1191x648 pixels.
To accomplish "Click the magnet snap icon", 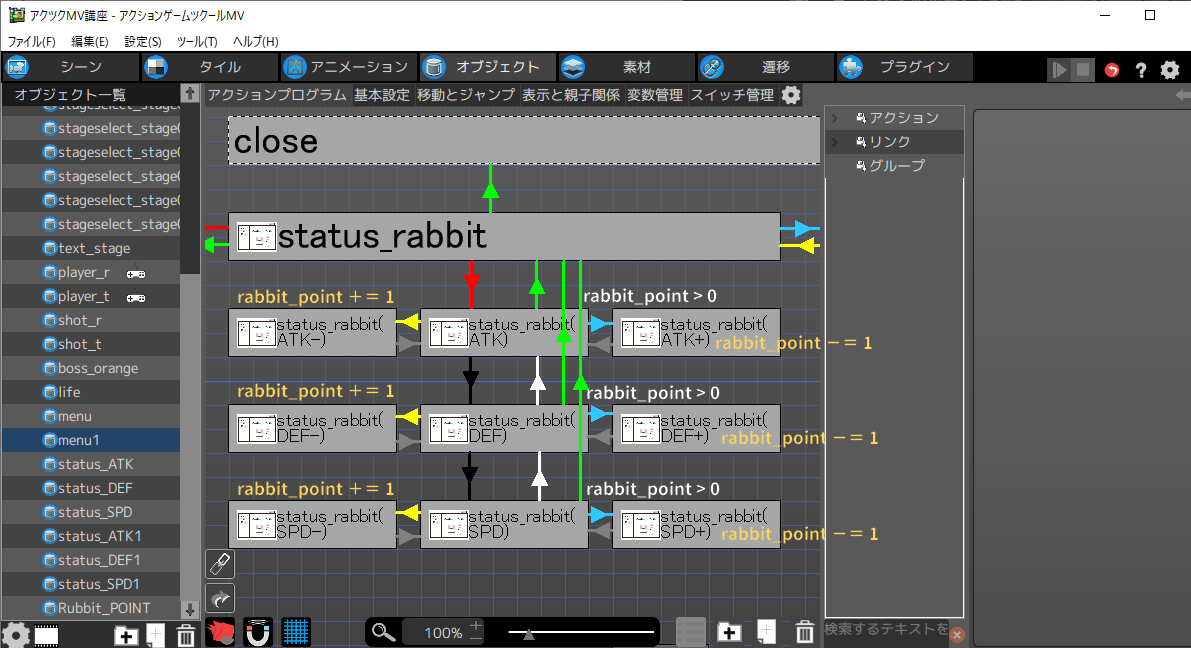I will pos(258,632).
